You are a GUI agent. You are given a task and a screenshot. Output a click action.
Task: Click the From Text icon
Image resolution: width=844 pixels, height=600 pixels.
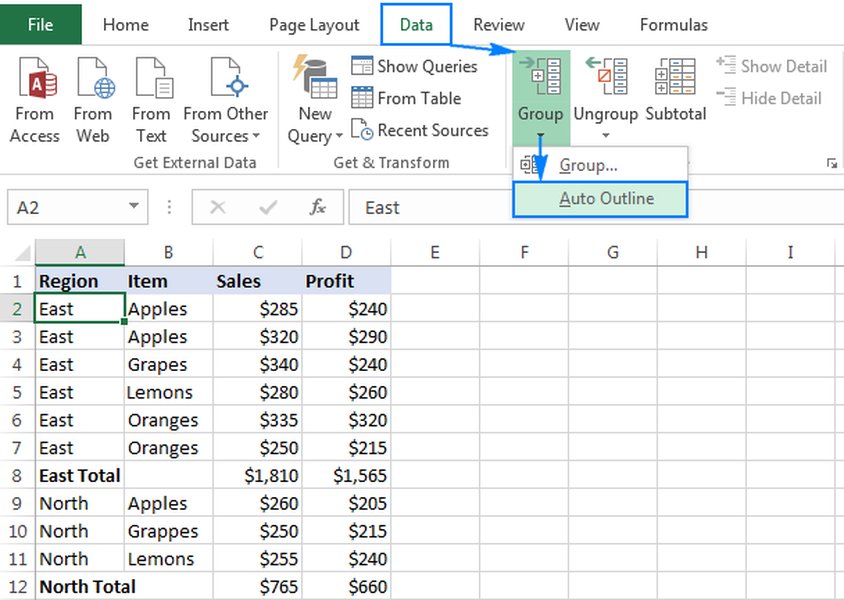[x=154, y=78]
